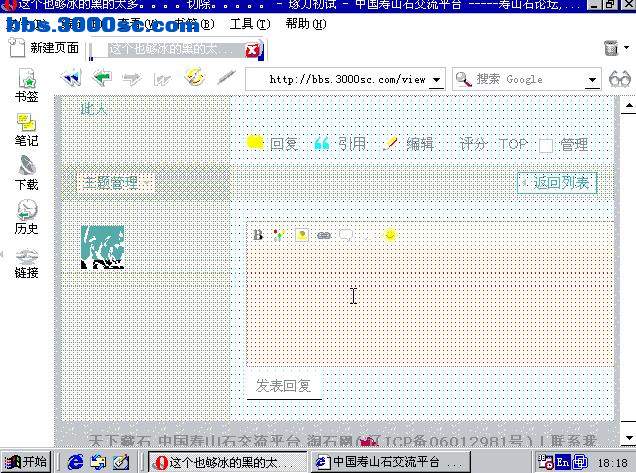The width and height of the screenshot is (636, 473).
Task: Click the quote bubble icon in editor
Action: click(346, 234)
